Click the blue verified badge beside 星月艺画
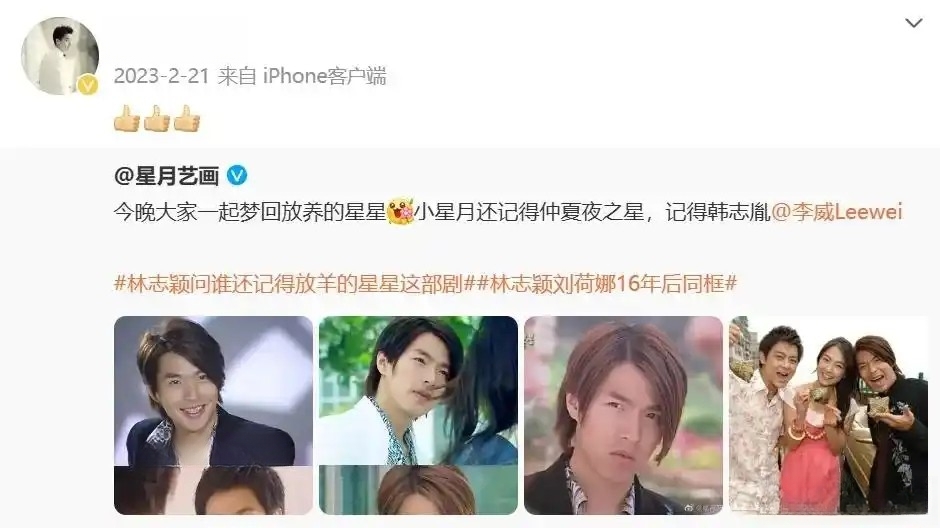The image size is (940, 528). (x=237, y=176)
